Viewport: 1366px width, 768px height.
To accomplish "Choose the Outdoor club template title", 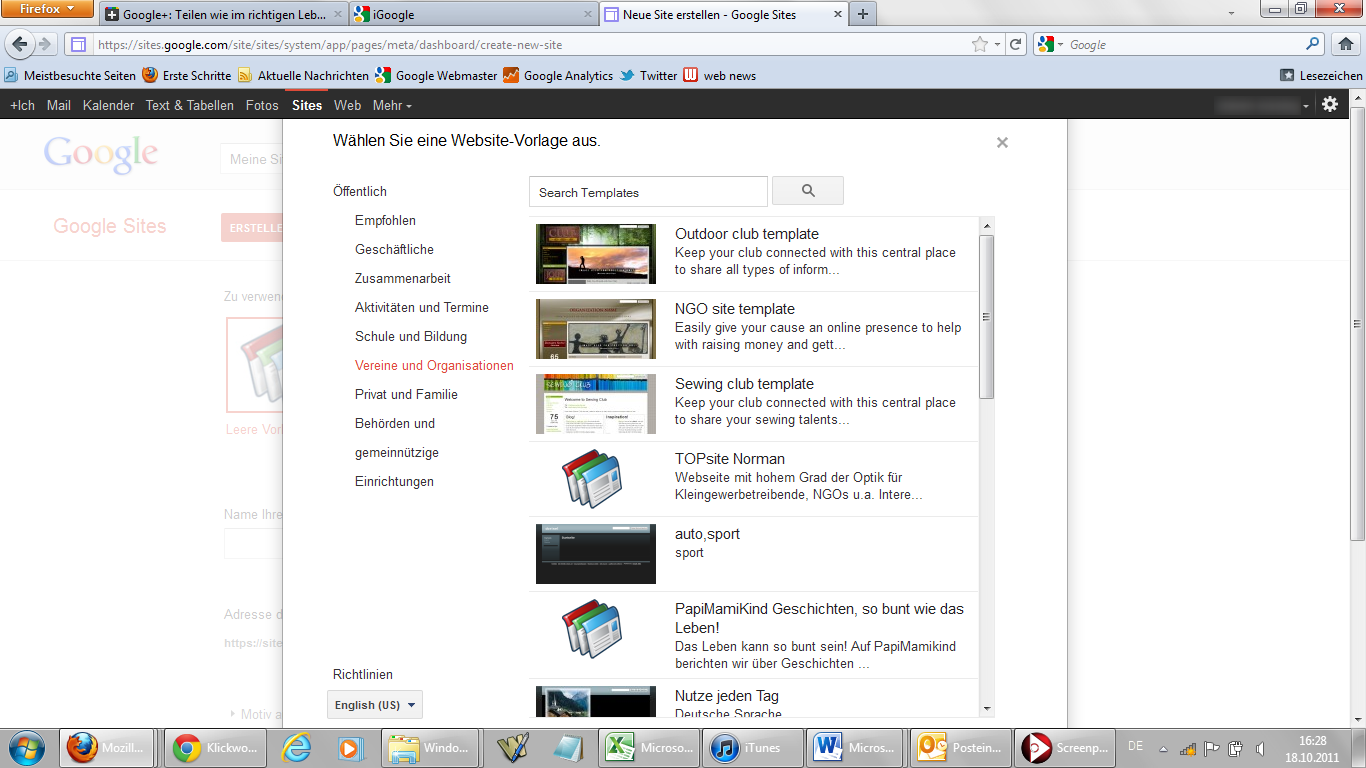I will click(746, 234).
